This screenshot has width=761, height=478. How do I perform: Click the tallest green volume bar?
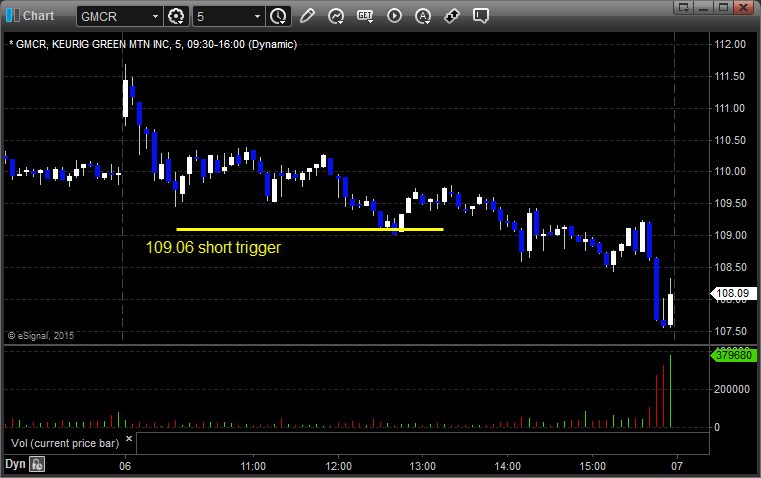coord(671,391)
